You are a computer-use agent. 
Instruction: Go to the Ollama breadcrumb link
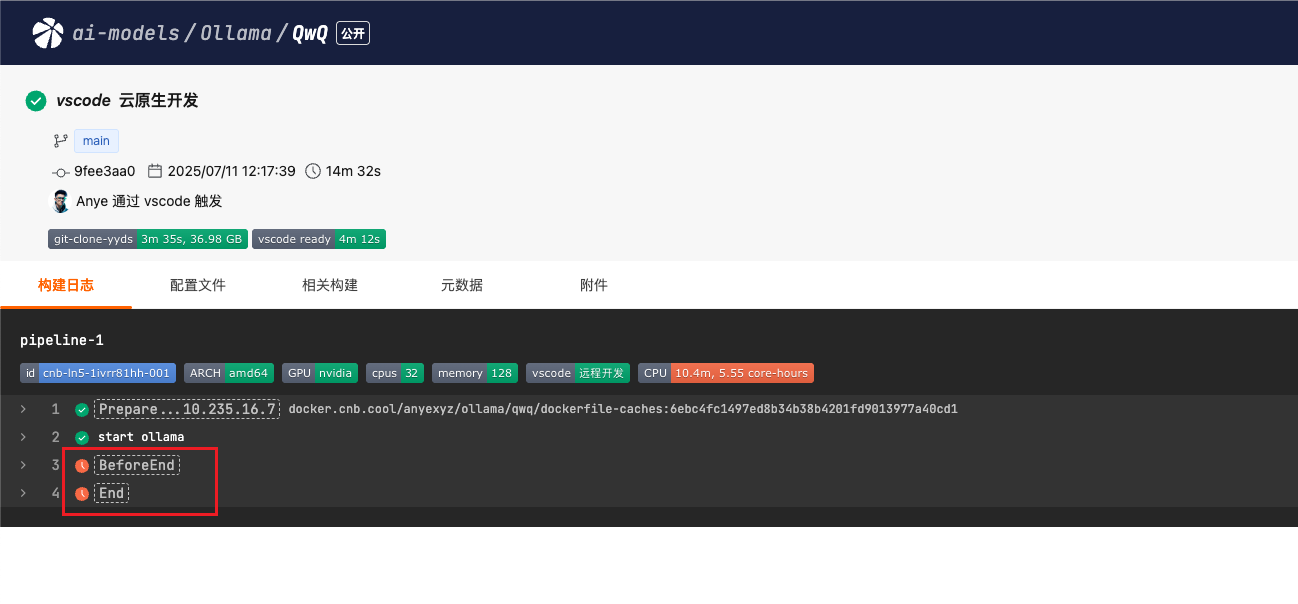(x=235, y=33)
